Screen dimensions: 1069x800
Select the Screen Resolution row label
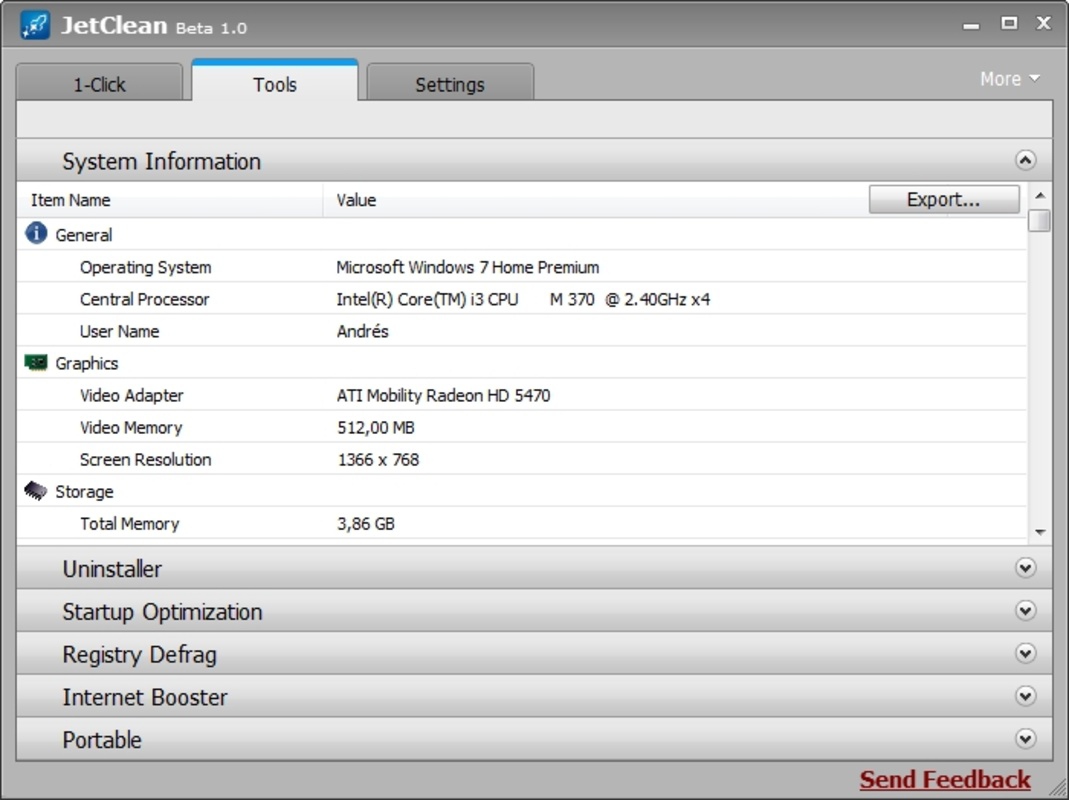click(x=145, y=459)
